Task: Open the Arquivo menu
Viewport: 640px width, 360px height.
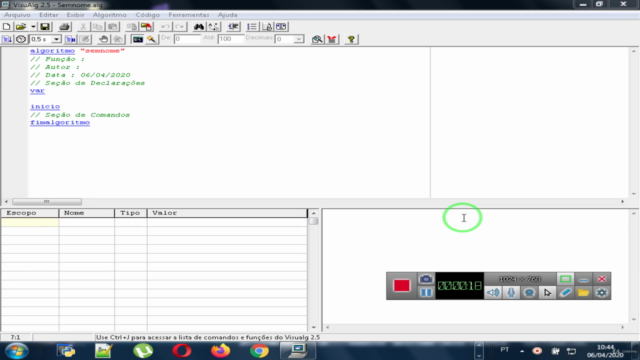Action: click(17, 15)
